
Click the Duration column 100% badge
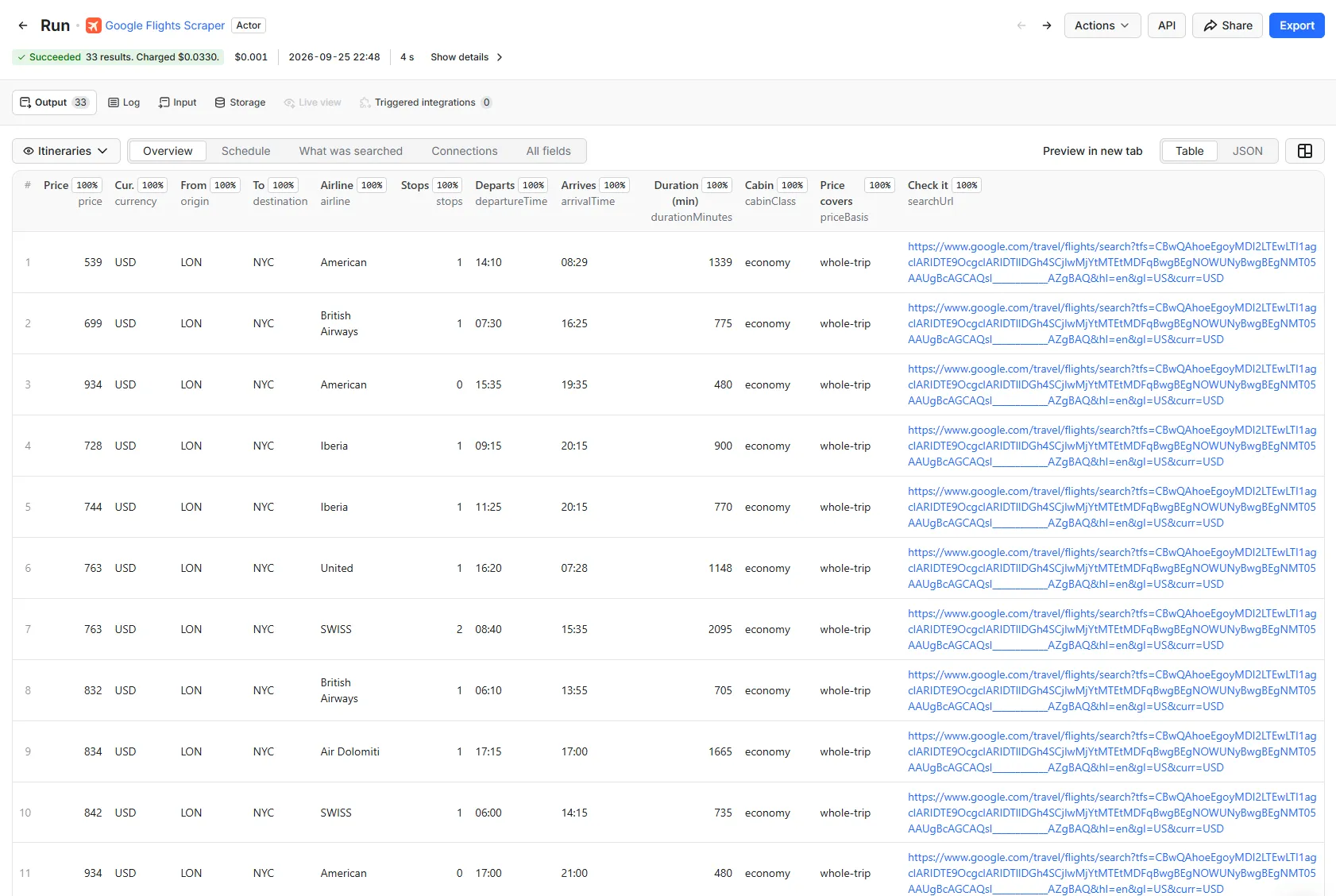(x=717, y=185)
